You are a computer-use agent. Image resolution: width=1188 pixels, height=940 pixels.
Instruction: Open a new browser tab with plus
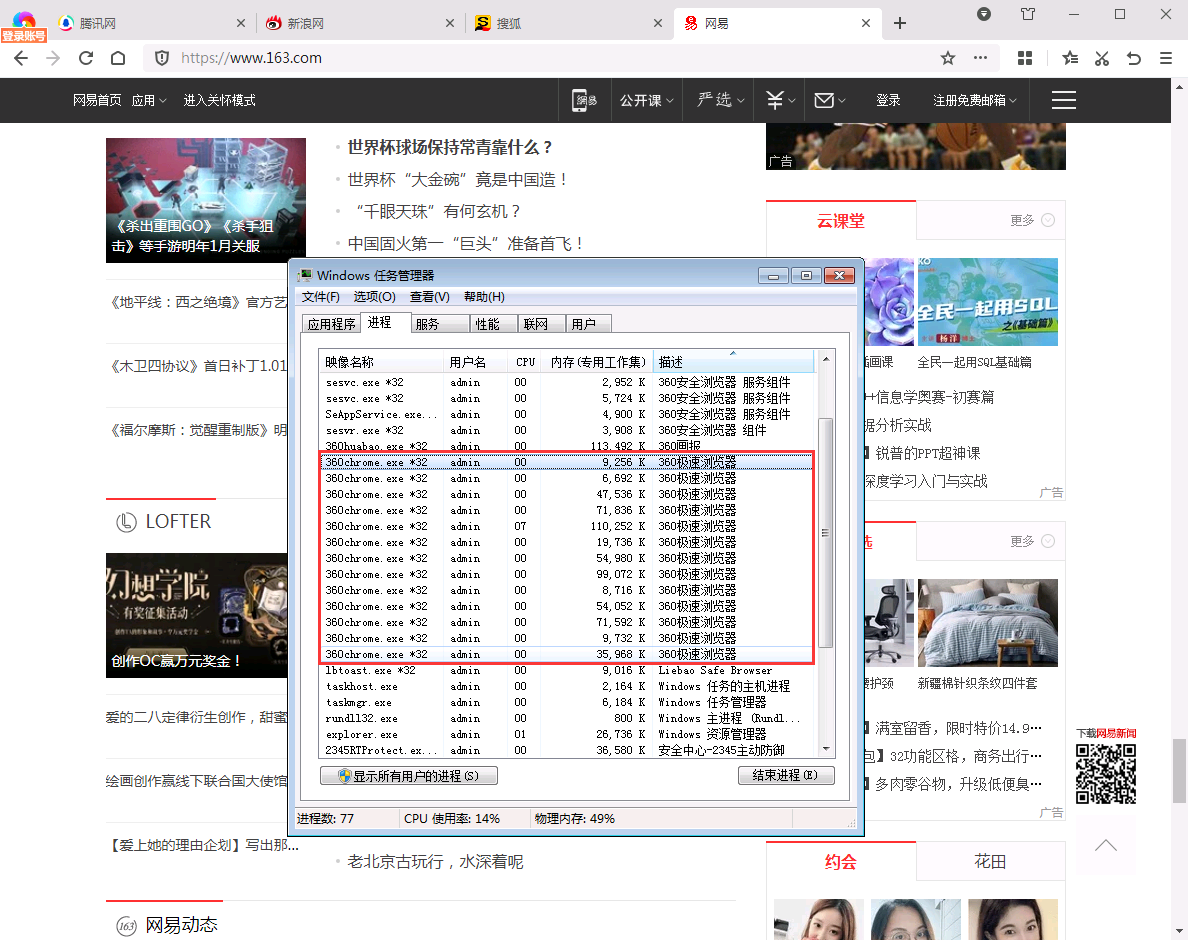click(x=899, y=23)
